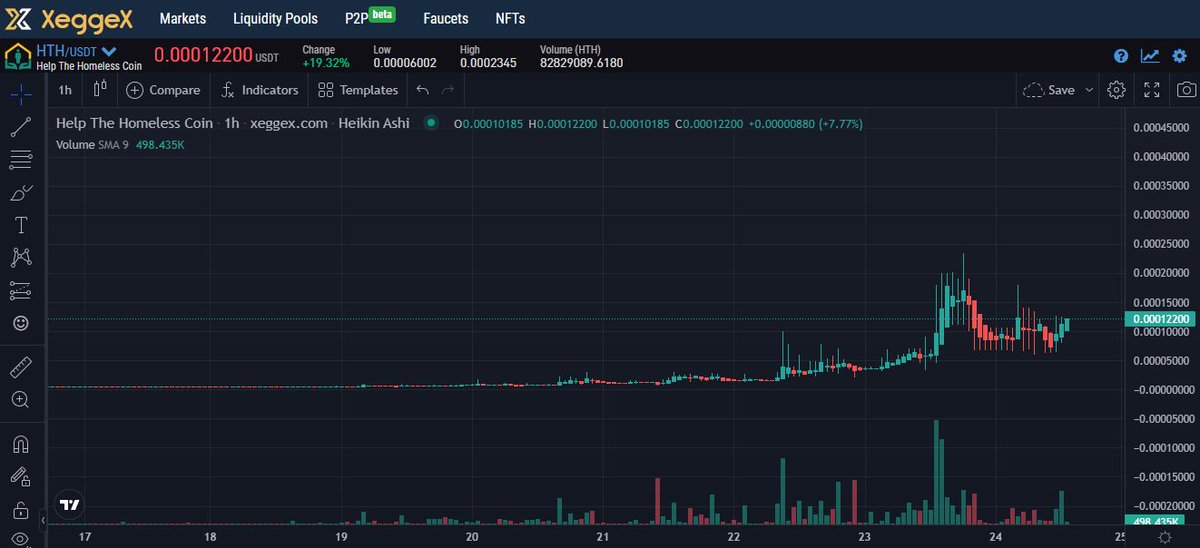
Task: Take a chart snapshot with camera icon
Action: coord(1186,90)
